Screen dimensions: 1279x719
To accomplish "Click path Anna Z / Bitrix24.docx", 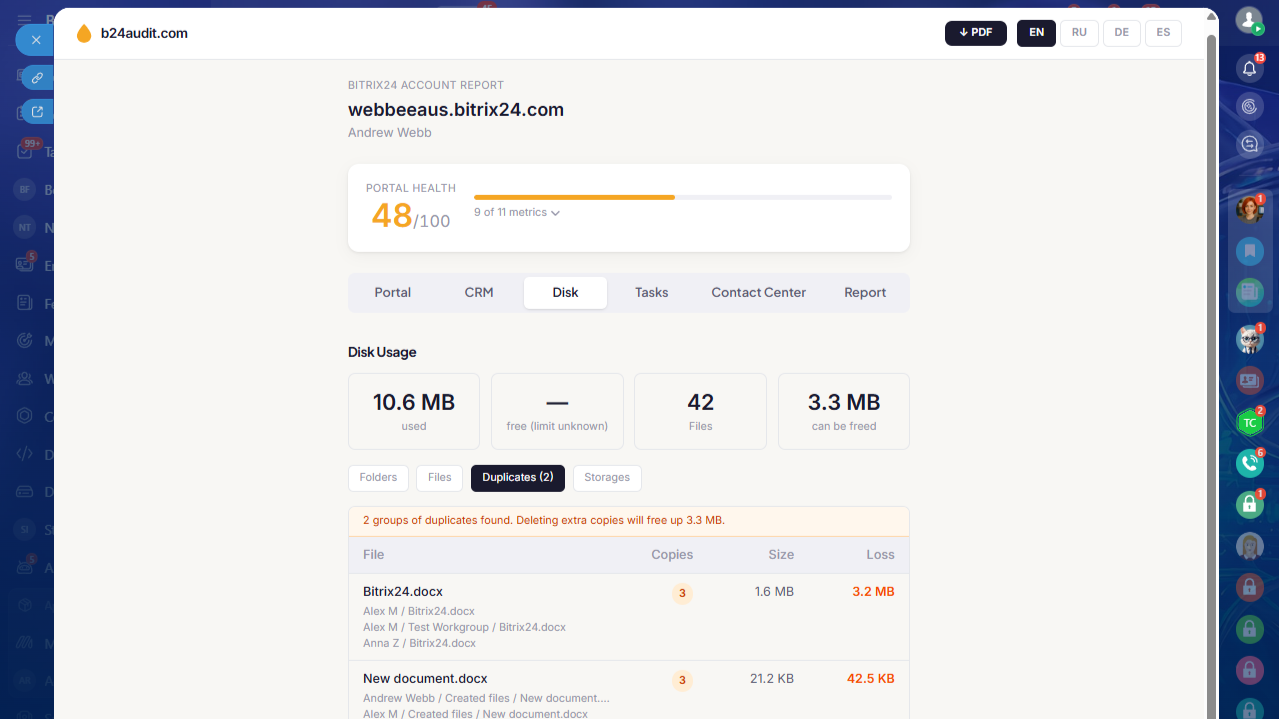I will coord(419,643).
